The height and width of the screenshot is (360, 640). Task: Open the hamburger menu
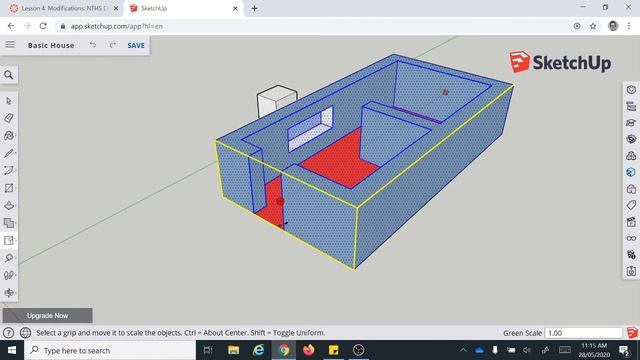coord(10,44)
